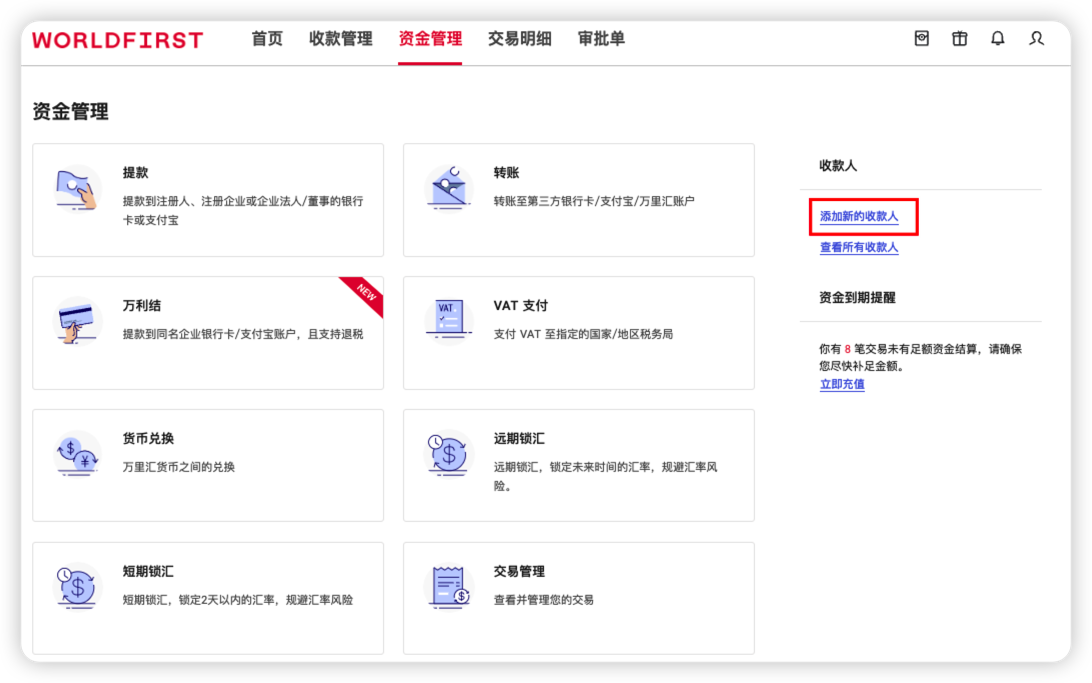
Task: Click the mailbox icon in header
Action: click(922, 39)
